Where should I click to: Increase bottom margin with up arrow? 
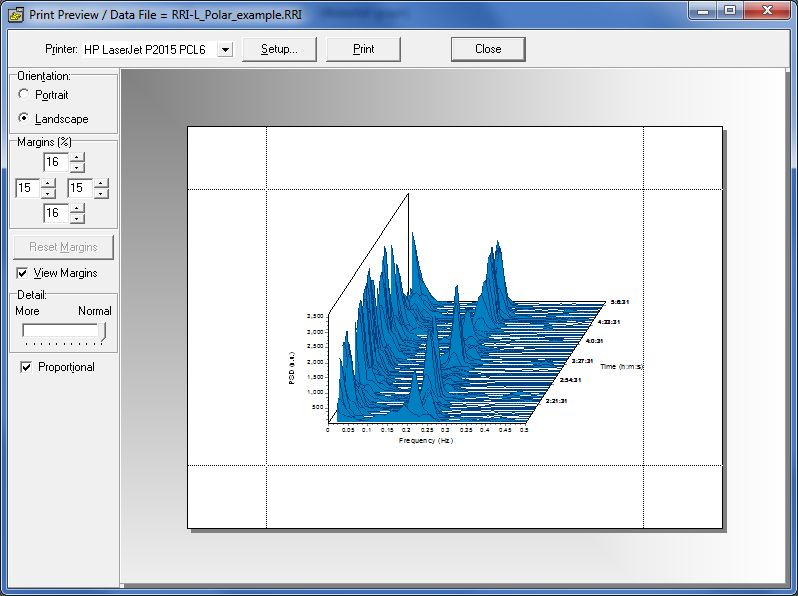tap(77, 208)
